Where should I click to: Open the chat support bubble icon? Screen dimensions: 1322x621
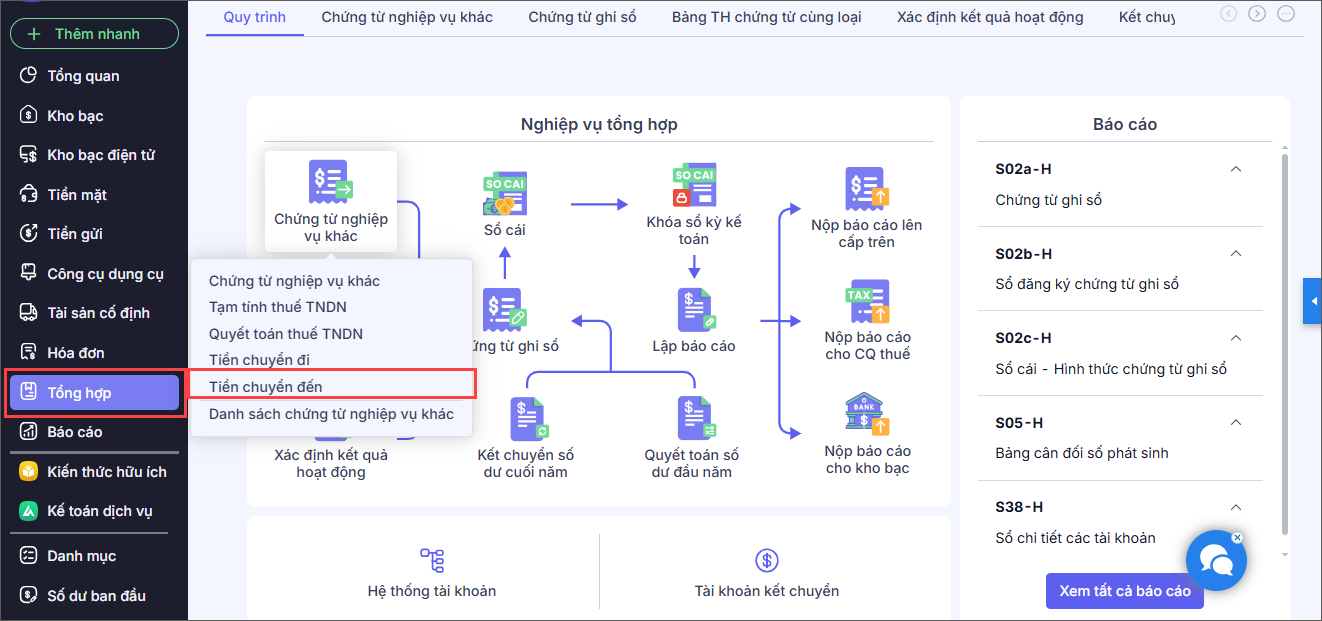(1215, 561)
